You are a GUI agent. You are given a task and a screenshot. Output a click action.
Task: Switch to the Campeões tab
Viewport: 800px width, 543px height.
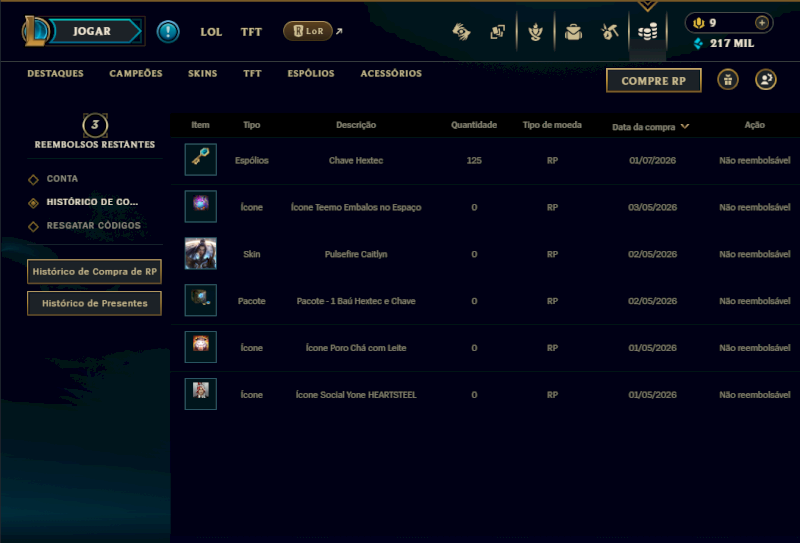[x=136, y=73]
